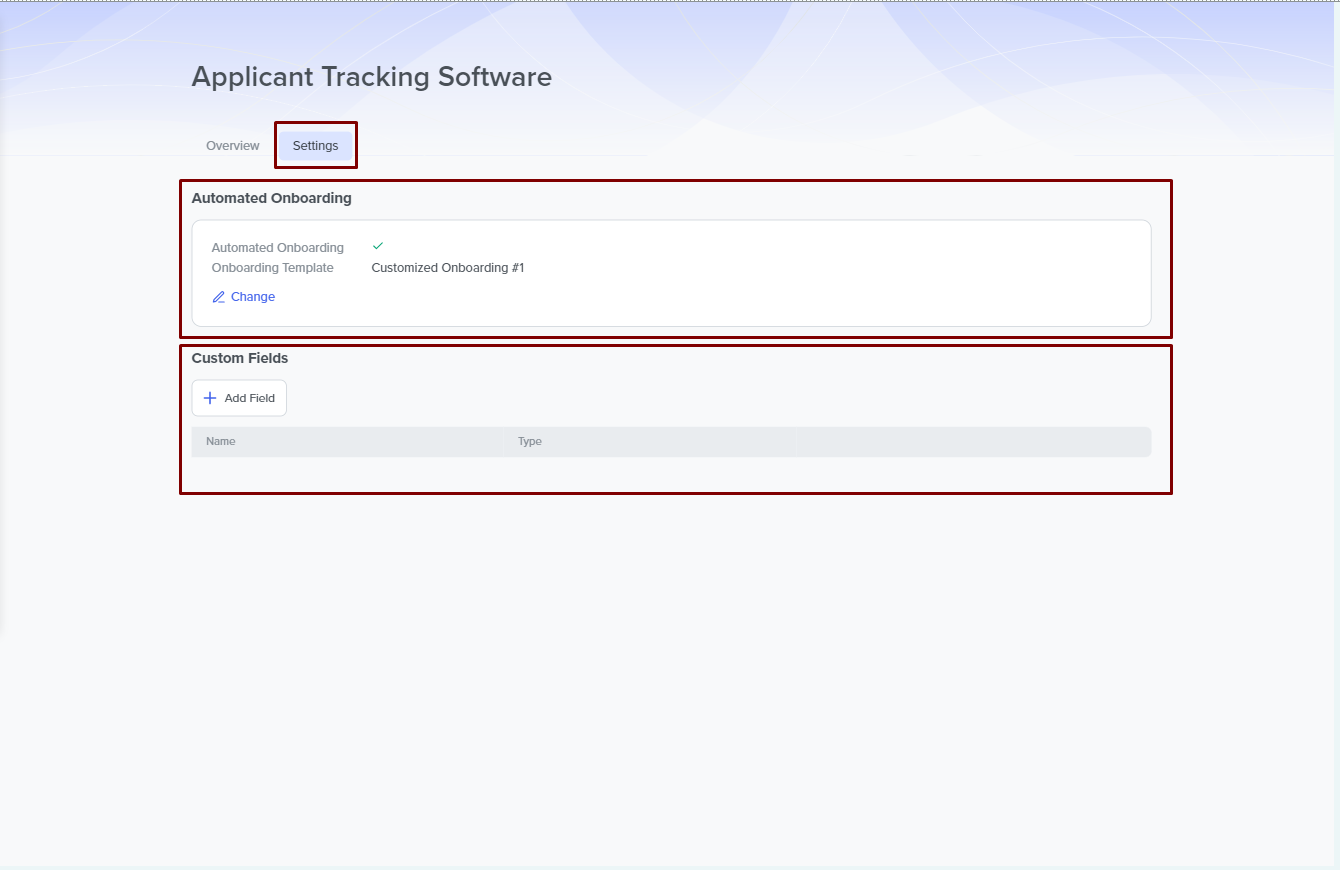
Task: Click the empty table area below Name
Action: [x=345, y=473]
